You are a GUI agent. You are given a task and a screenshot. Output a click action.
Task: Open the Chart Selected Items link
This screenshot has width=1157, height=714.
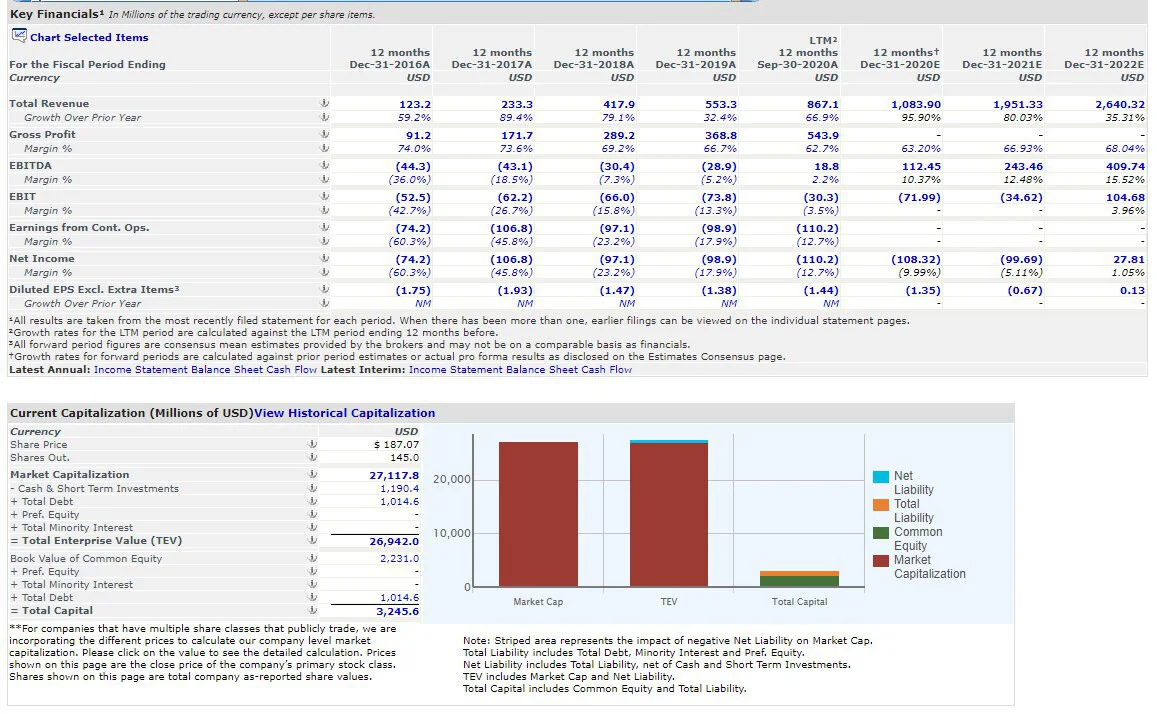(89, 38)
